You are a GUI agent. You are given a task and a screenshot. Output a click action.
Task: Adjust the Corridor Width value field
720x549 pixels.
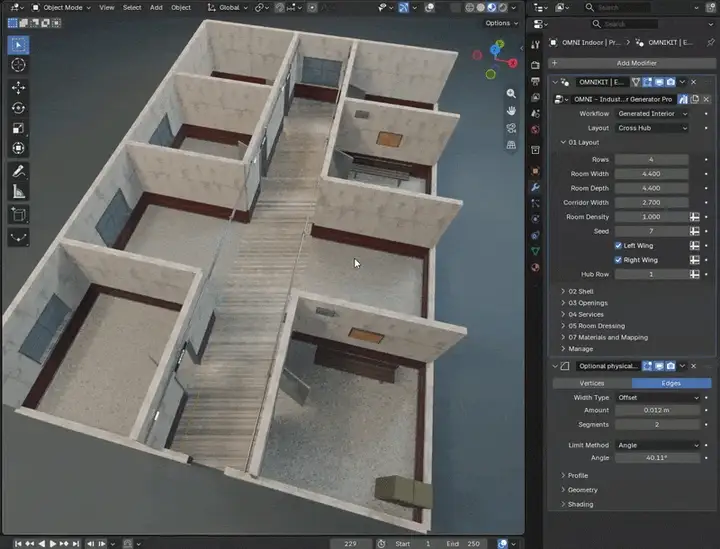tap(652, 202)
